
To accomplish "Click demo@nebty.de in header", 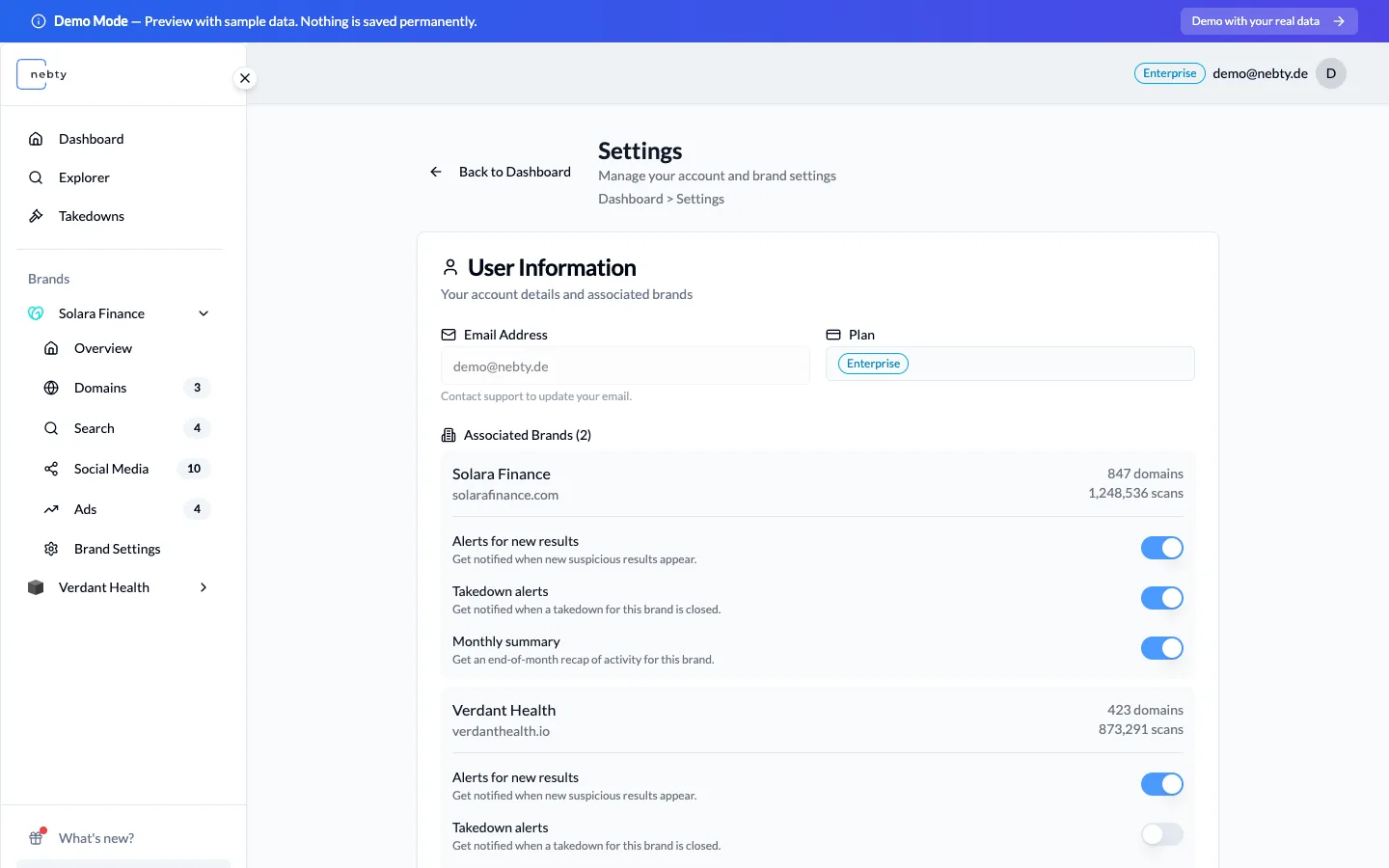I will (1260, 73).
